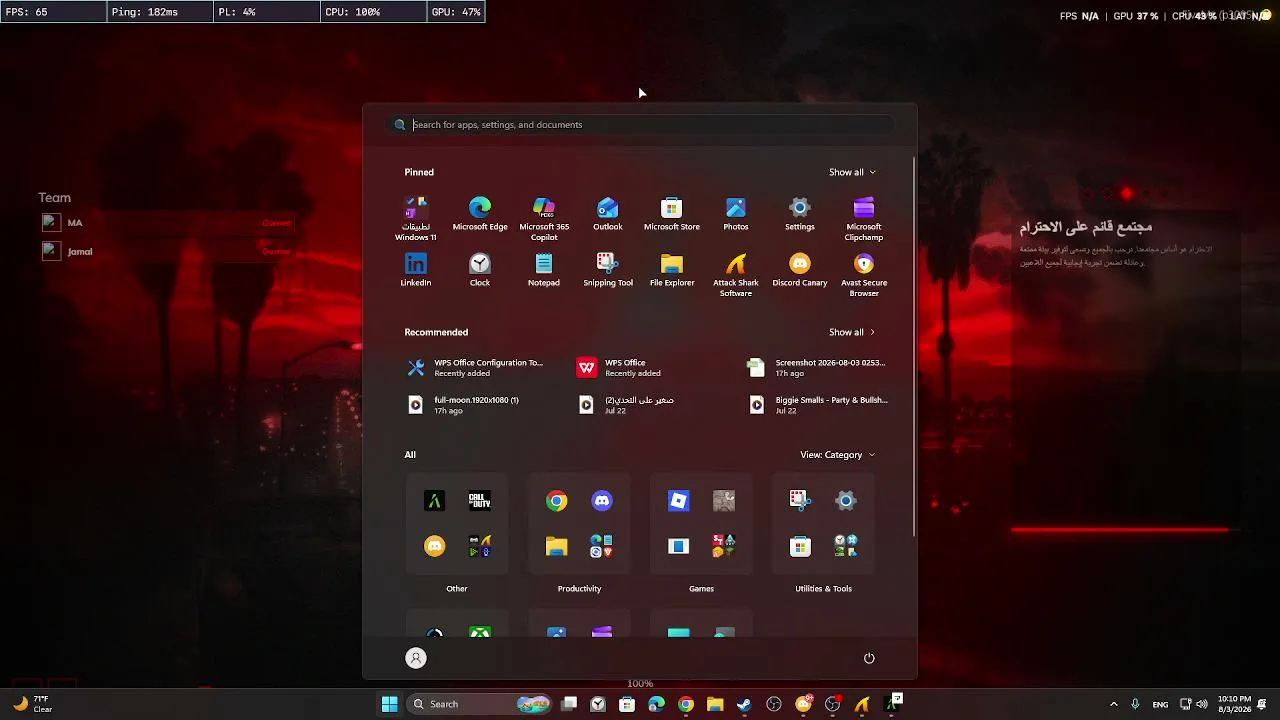
Task: Launch Call of Duty in Other category
Action: pyautogui.click(x=480, y=501)
